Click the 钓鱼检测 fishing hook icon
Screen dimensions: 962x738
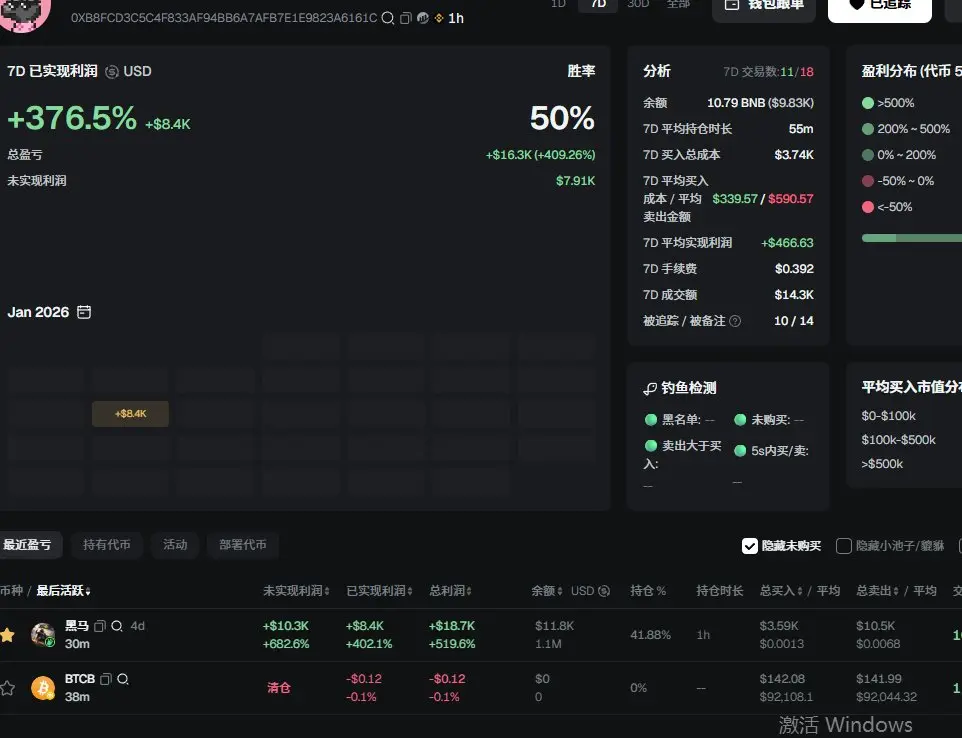coord(650,388)
